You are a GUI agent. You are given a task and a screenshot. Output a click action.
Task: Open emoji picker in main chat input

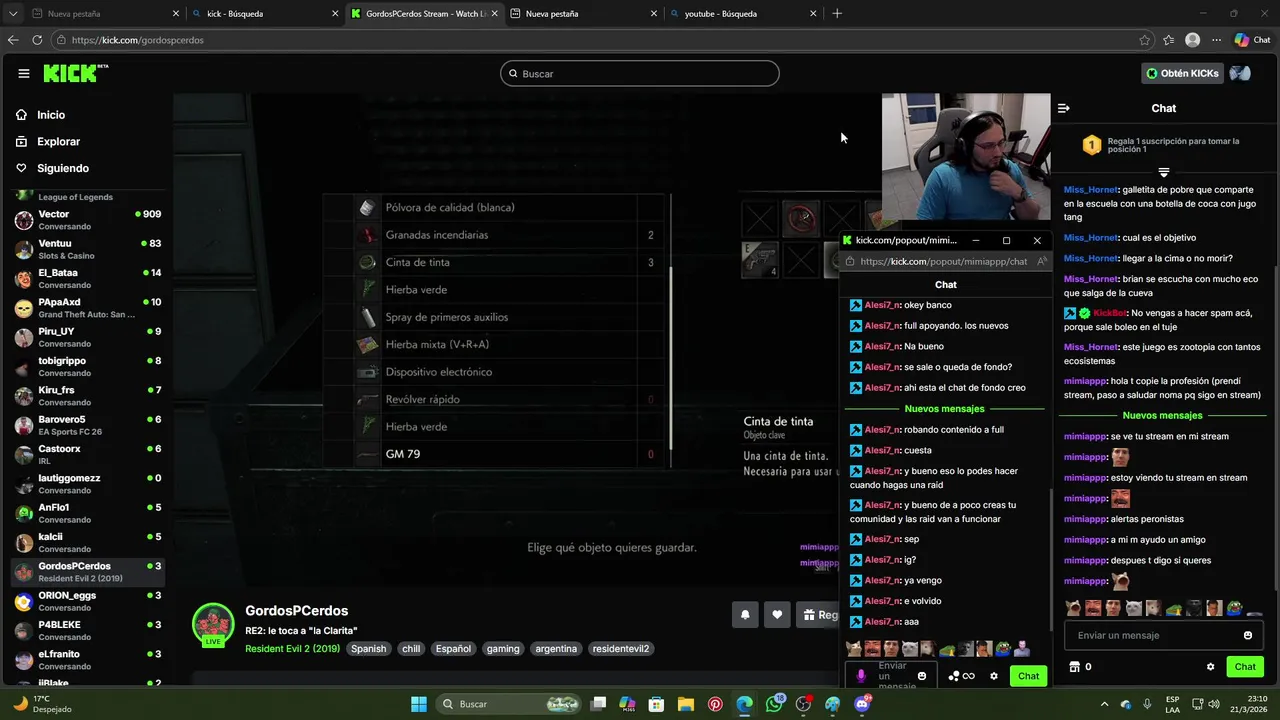point(1247,635)
